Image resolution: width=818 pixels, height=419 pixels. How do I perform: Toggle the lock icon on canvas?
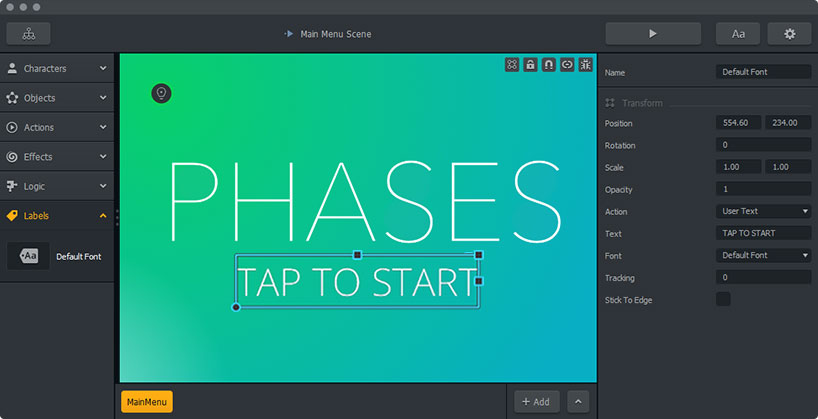(x=531, y=65)
